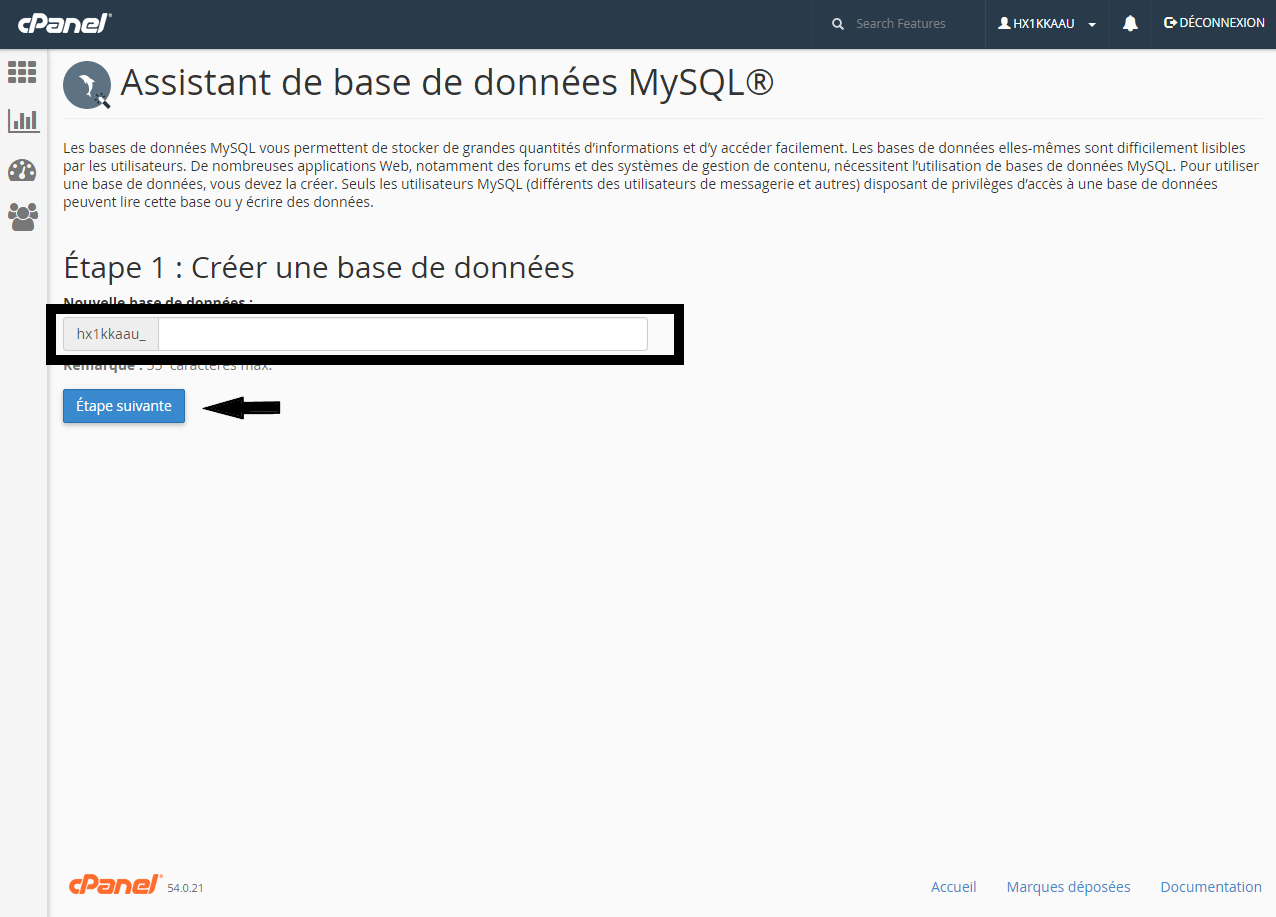Click the DÉCONNEXION logout button

pos(1214,23)
